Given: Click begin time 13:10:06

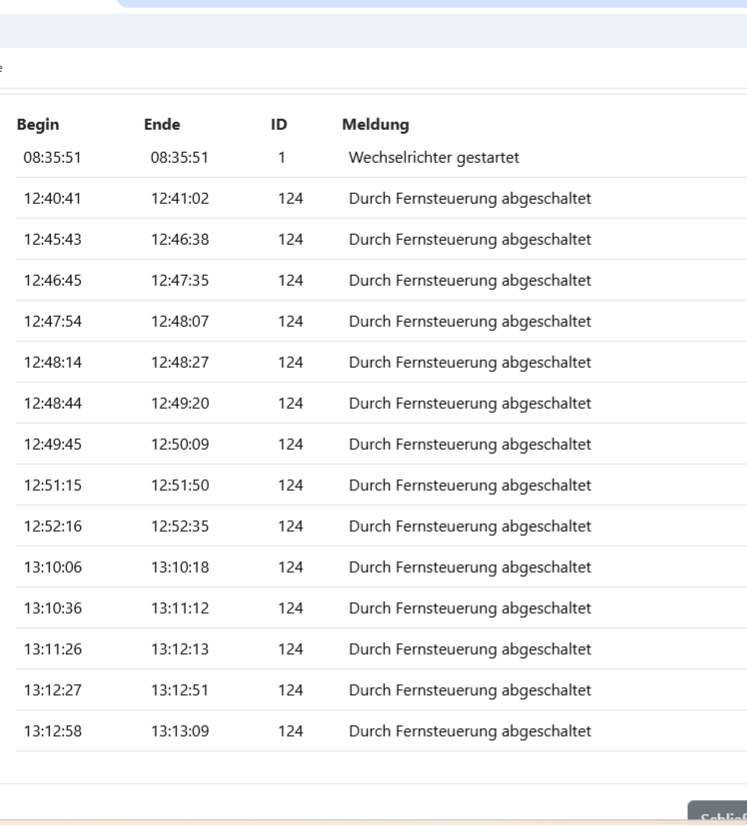Looking at the screenshot, I should coord(53,567).
